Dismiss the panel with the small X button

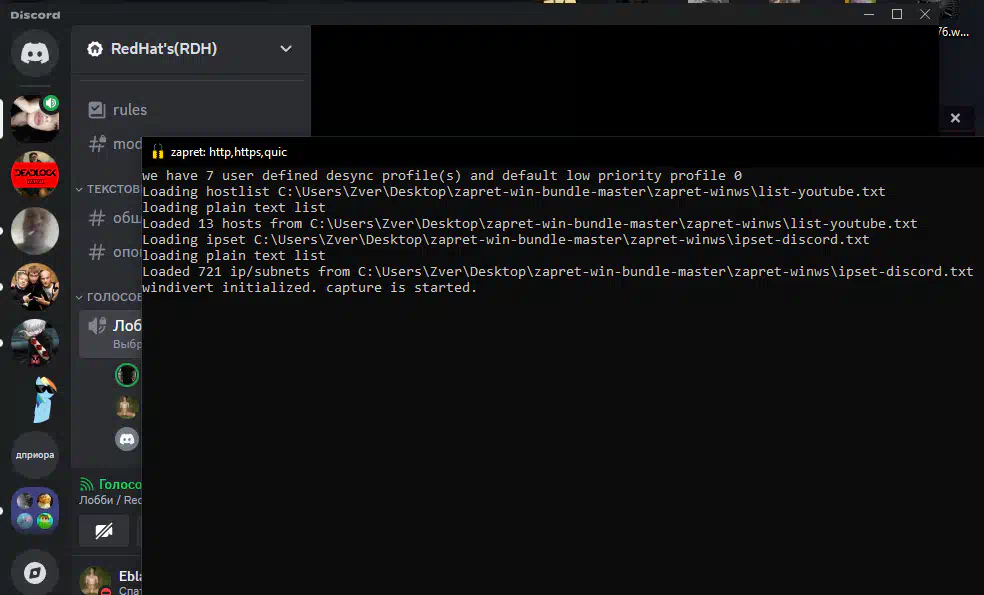(955, 118)
